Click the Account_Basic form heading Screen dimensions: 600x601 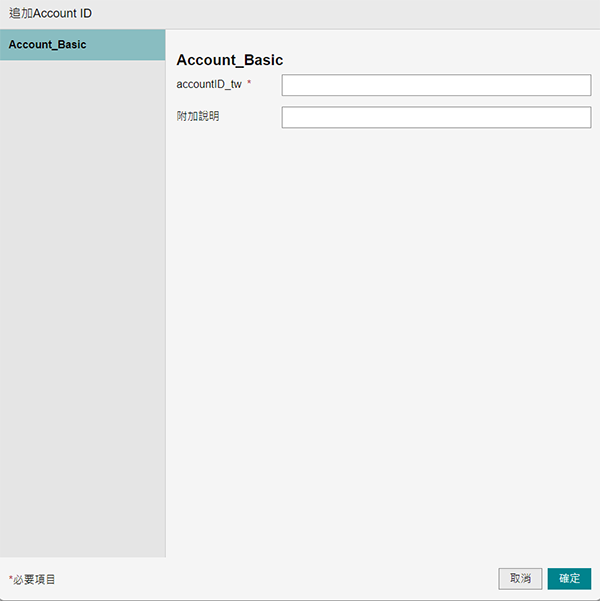pyautogui.click(x=229, y=61)
